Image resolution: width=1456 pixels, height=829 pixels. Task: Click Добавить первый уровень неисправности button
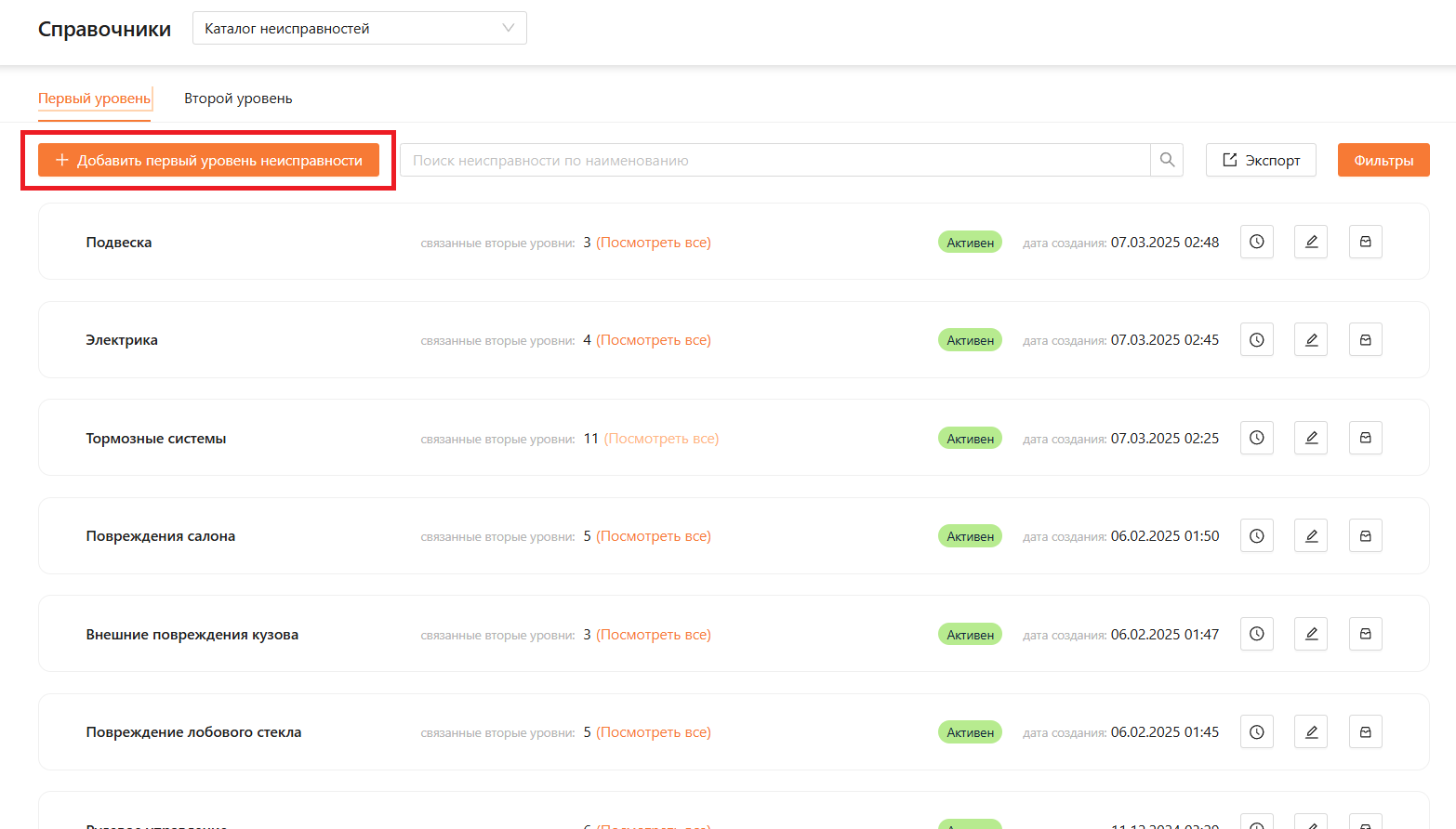coord(208,160)
